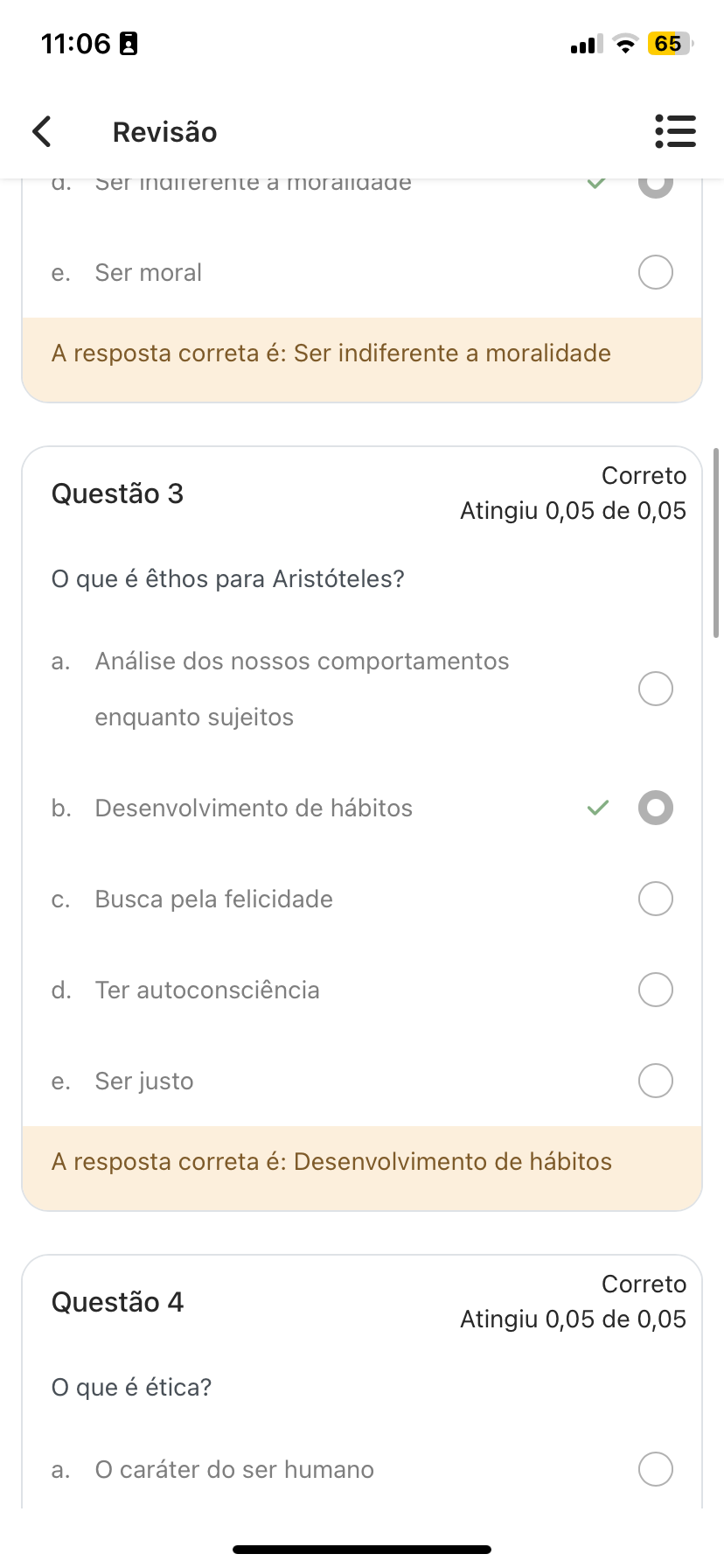Image resolution: width=724 pixels, height=1568 pixels.
Task: Select radio for 'Ser moral'
Action: tap(656, 272)
